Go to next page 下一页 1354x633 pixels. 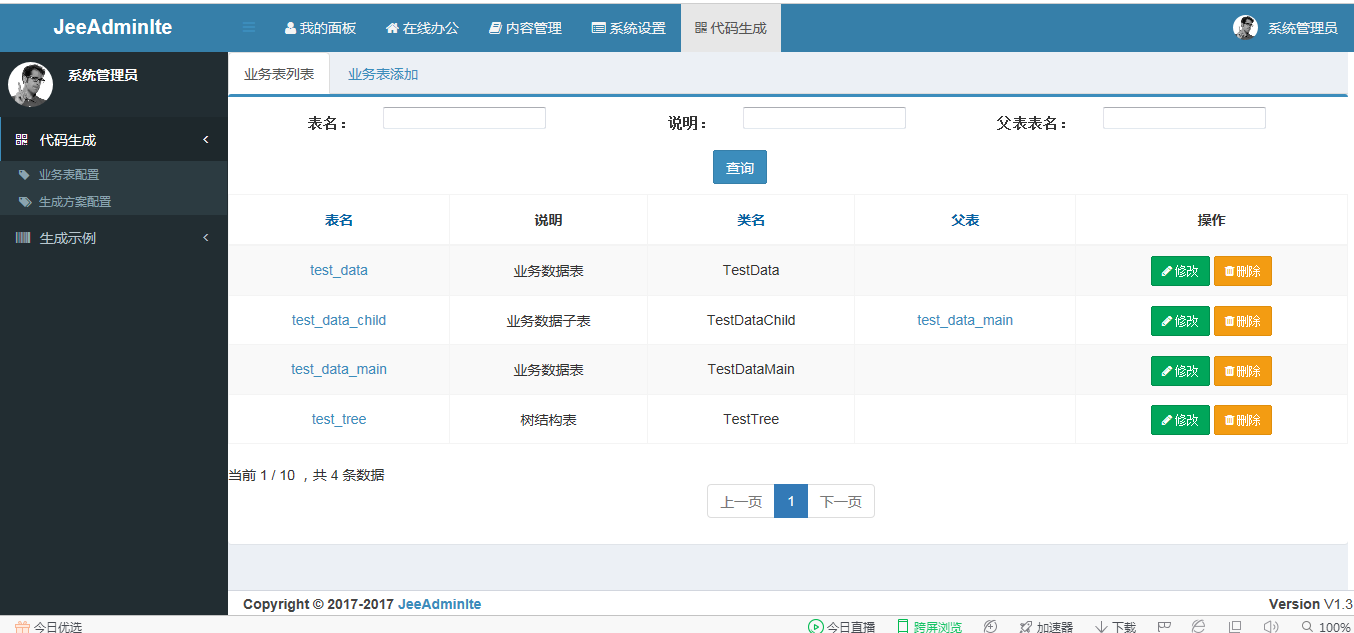coord(841,501)
